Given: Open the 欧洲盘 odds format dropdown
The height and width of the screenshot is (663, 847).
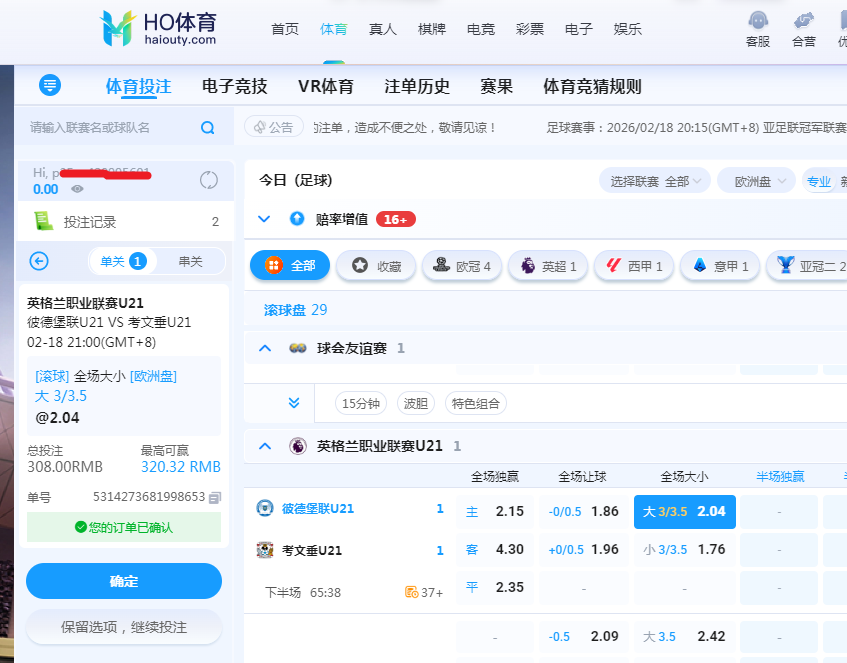Looking at the screenshot, I should [757, 181].
